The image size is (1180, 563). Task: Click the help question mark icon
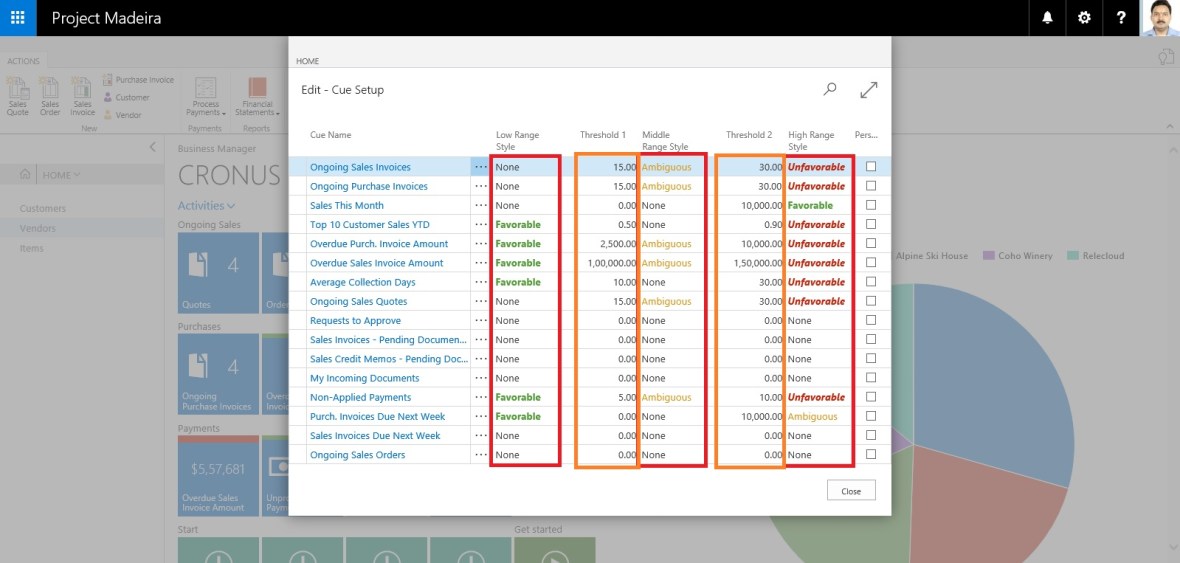coord(1121,18)
